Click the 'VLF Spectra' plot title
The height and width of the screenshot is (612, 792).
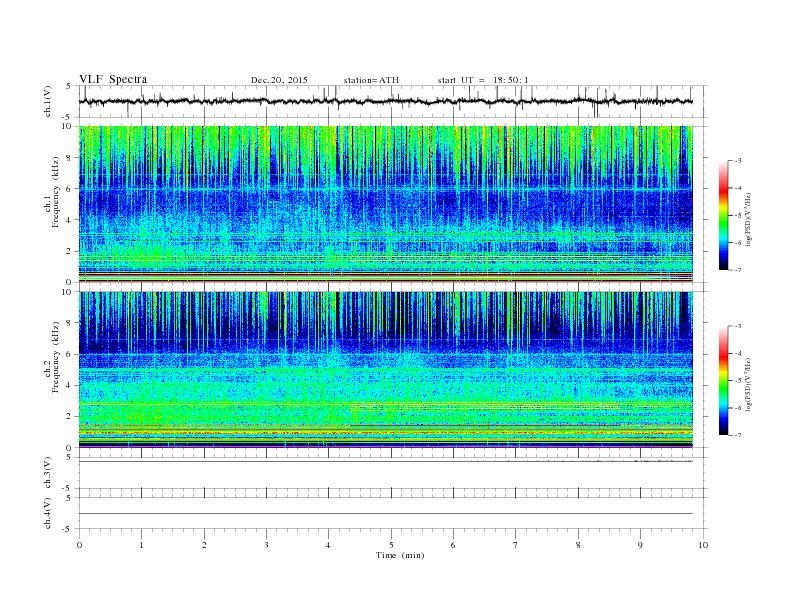click(x=113, y=79)
